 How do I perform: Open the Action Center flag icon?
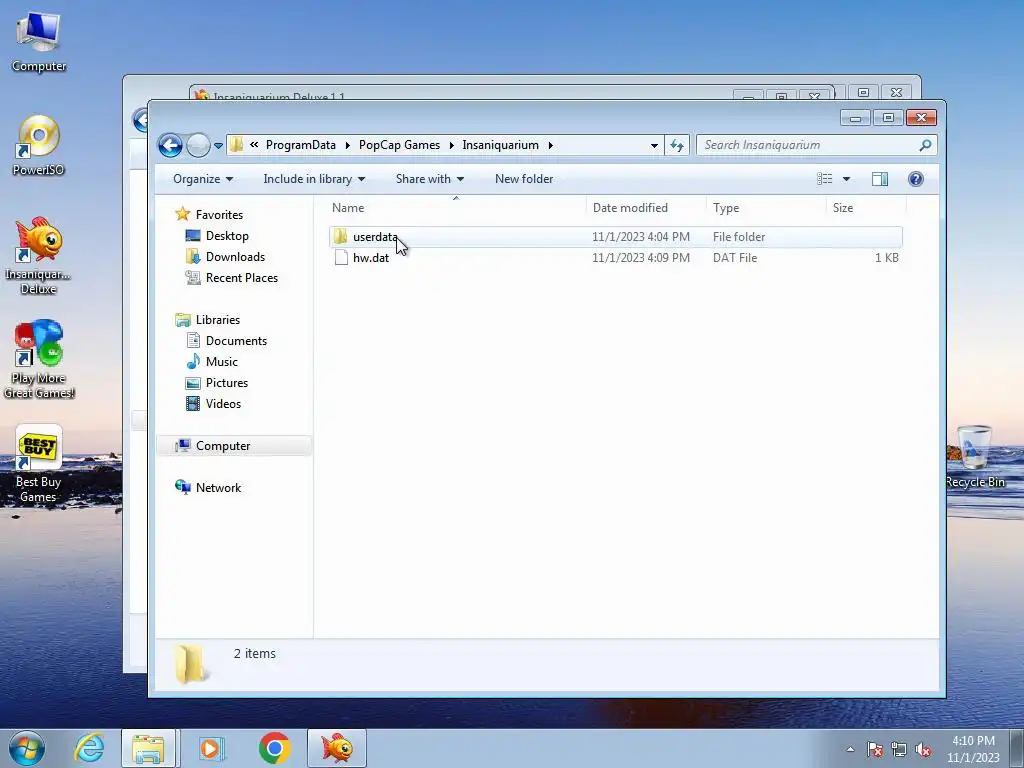pos(875,749)
